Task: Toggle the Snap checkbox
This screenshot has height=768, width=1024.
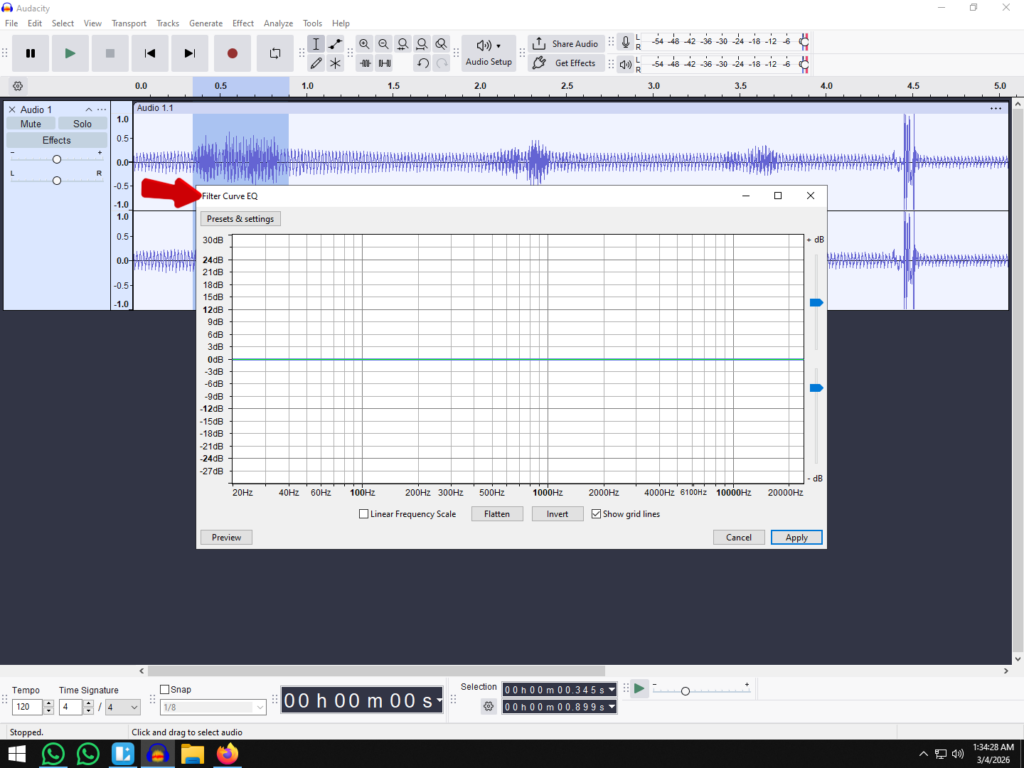Action: (165, 689)
